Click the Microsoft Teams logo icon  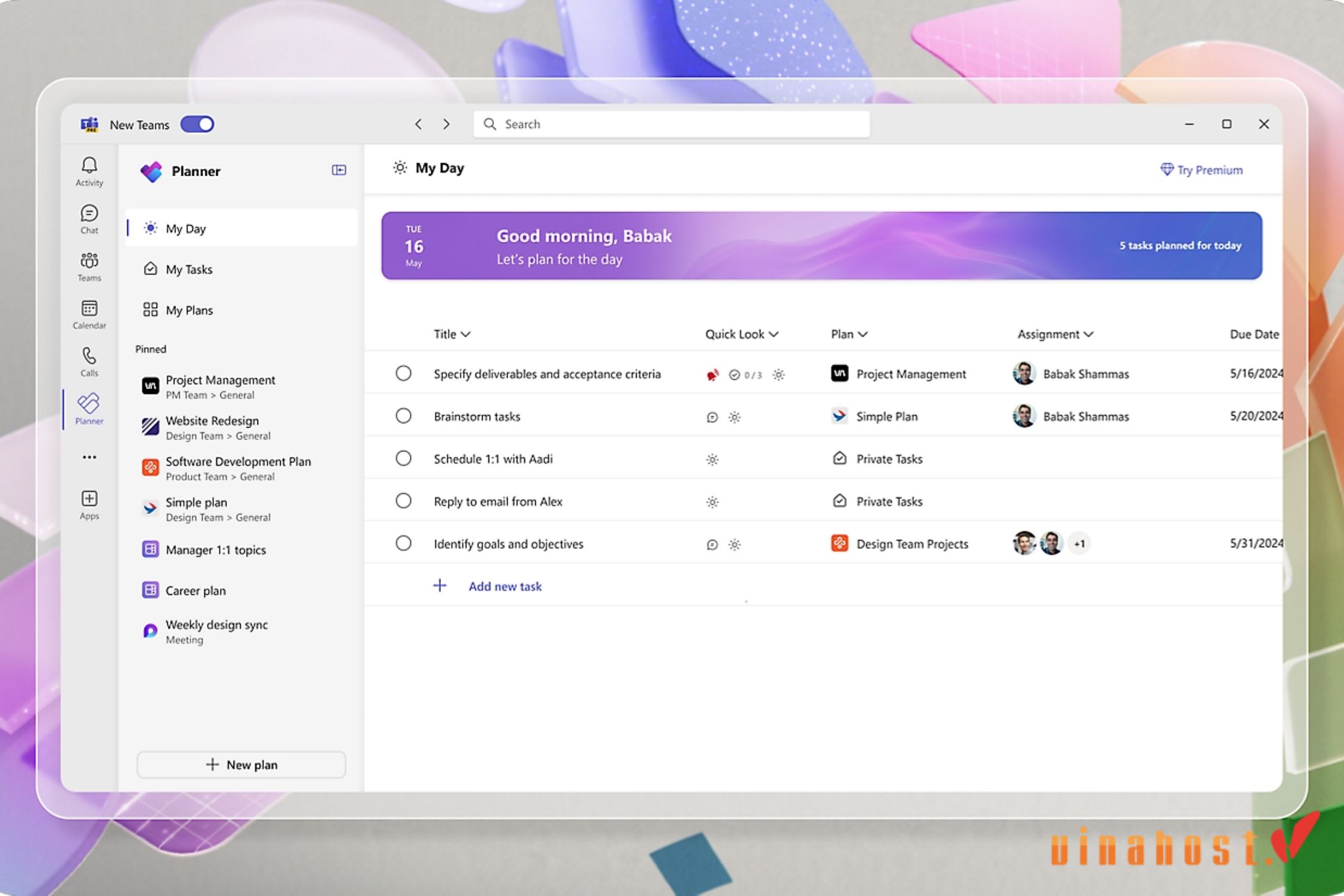coord(90,124)
